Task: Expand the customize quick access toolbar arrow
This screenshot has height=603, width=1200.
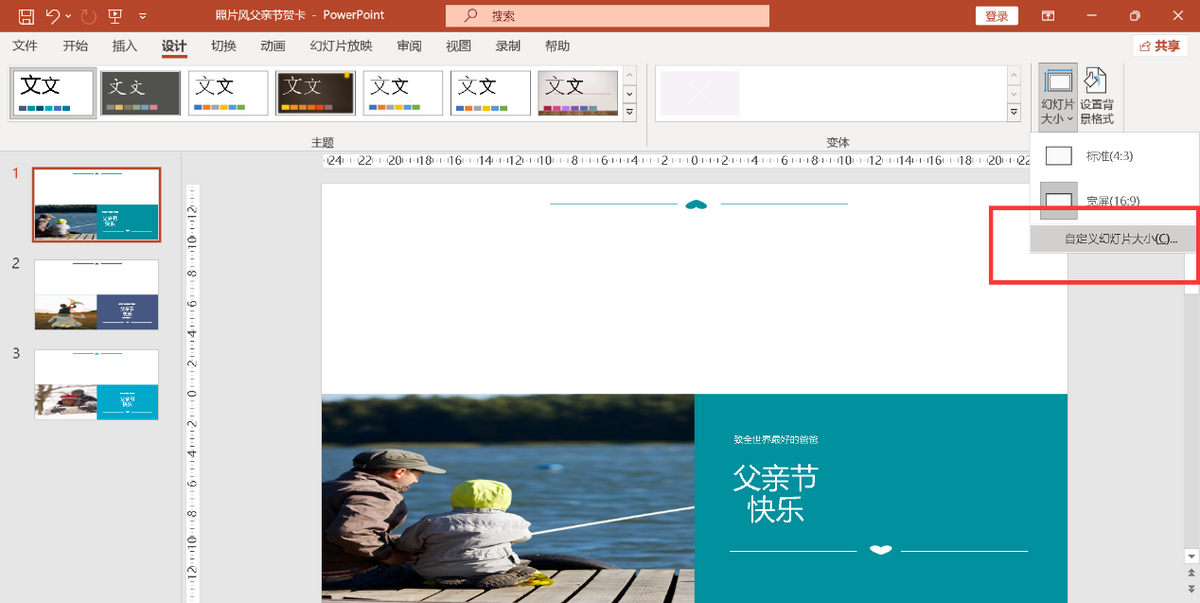Action: (143, 16)
